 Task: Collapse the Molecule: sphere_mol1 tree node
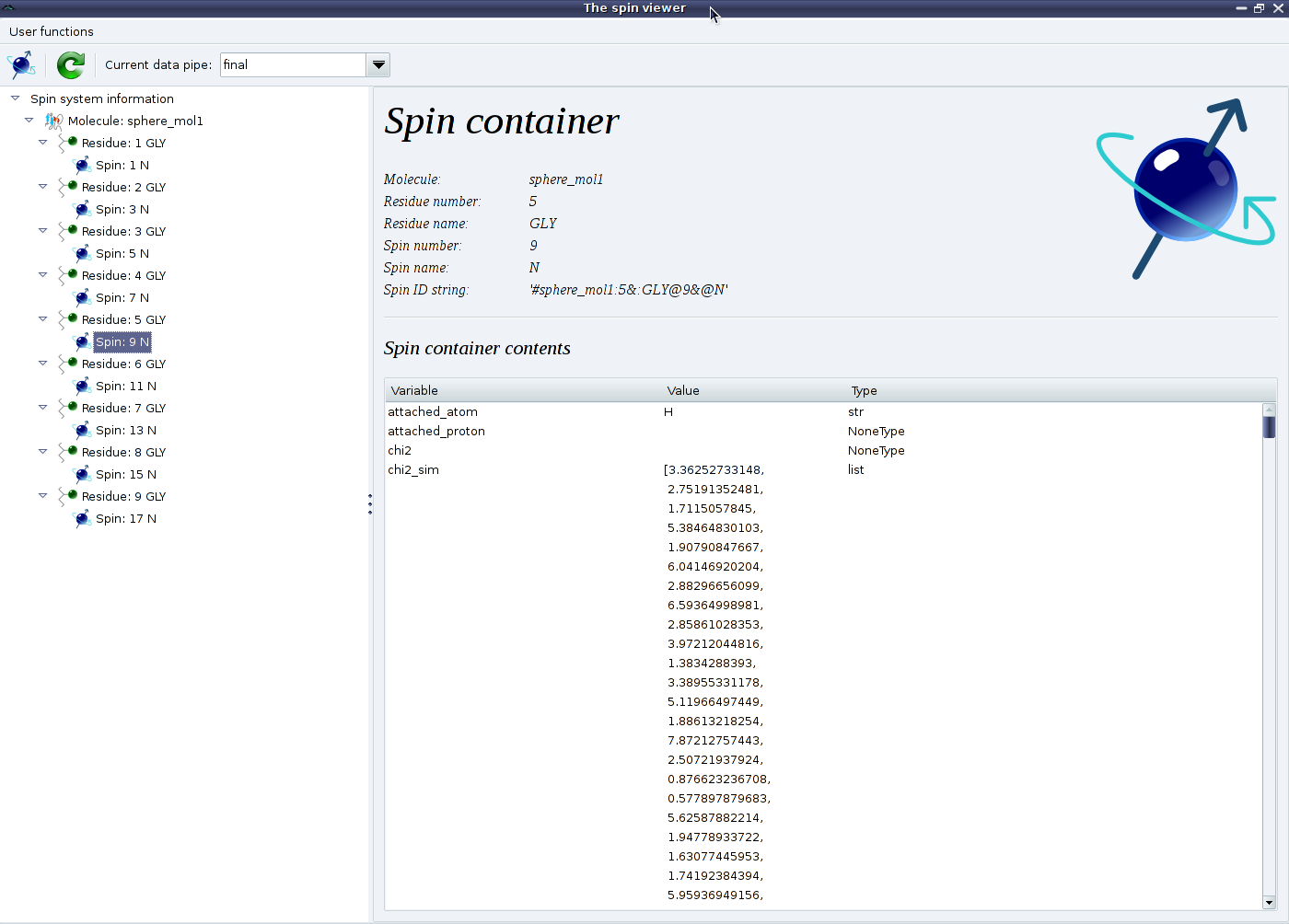click(x=29, y=120)
